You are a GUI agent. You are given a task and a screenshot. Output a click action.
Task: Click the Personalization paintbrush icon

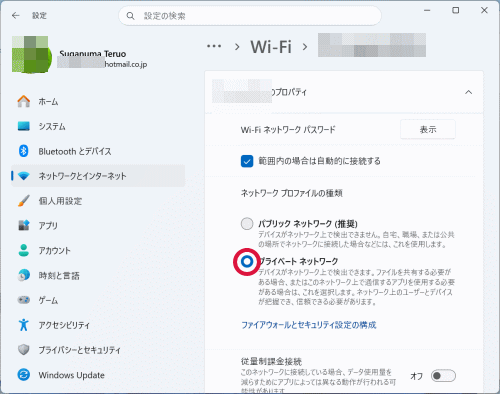(x=24, y=201)
